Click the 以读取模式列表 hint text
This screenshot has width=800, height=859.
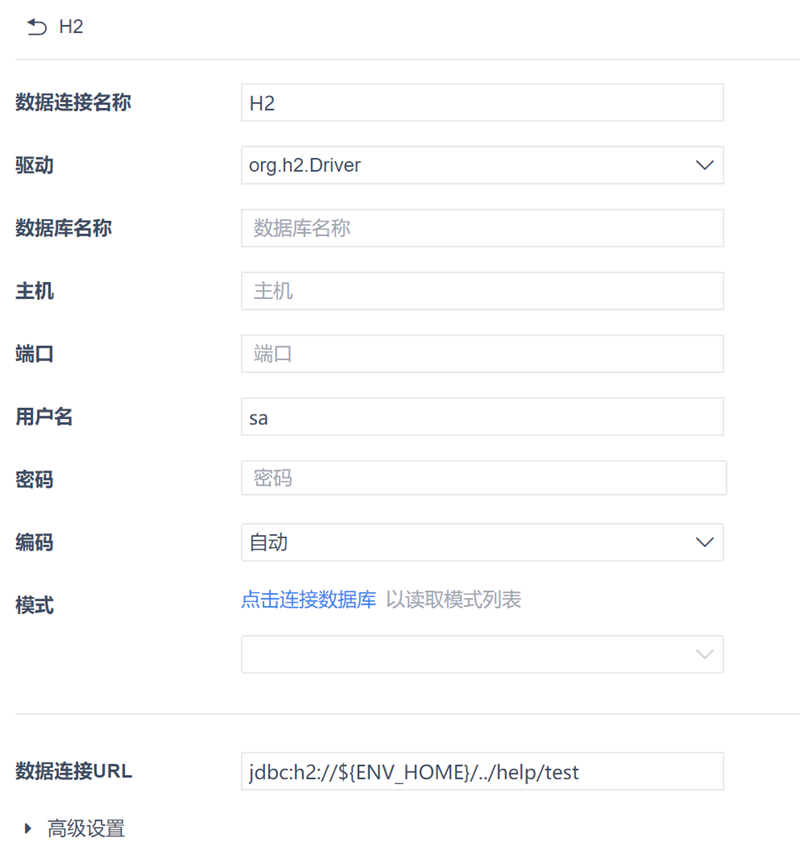(454, 600)
